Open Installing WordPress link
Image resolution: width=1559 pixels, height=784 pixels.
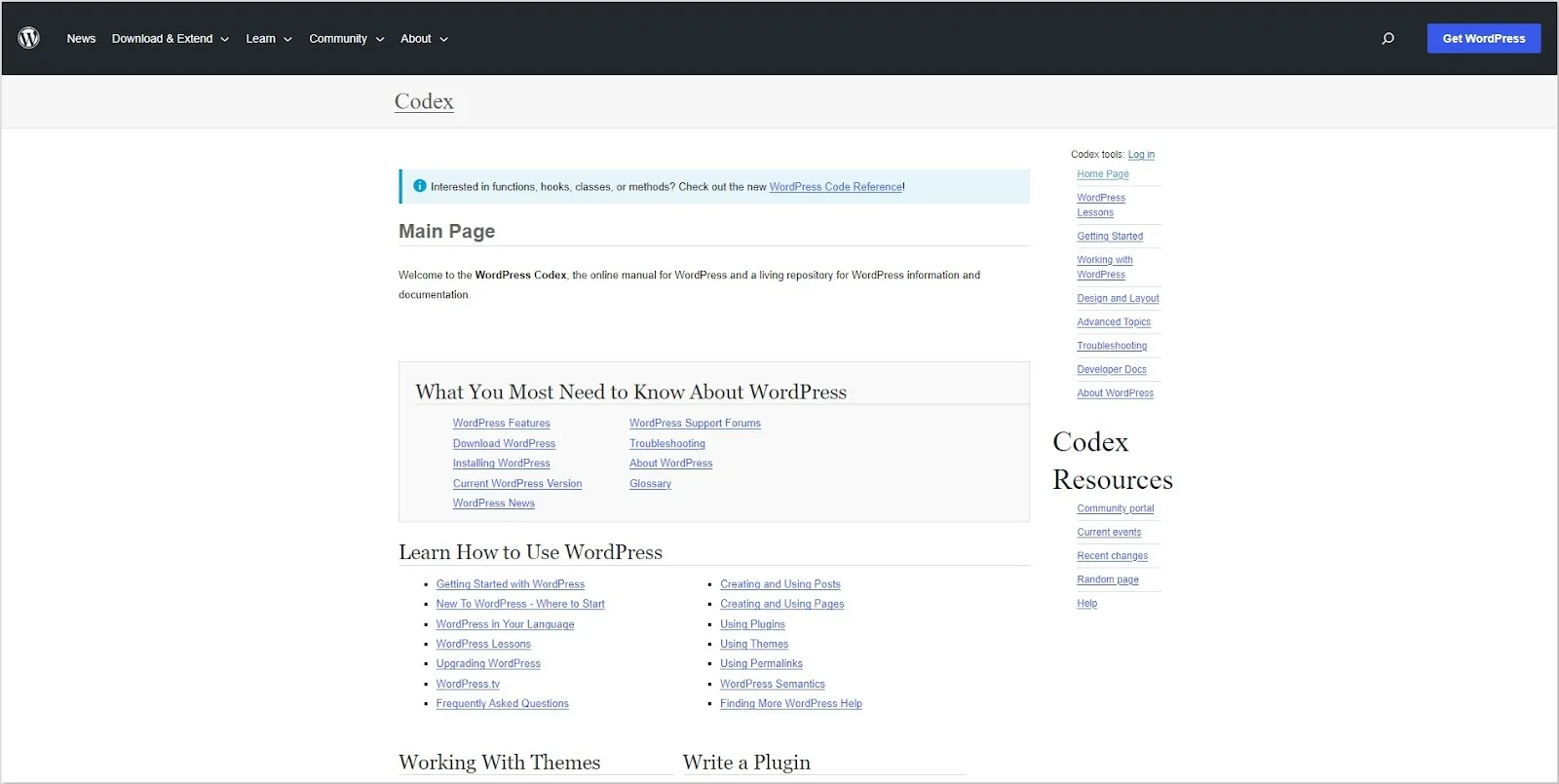click(x=501, y=464)
